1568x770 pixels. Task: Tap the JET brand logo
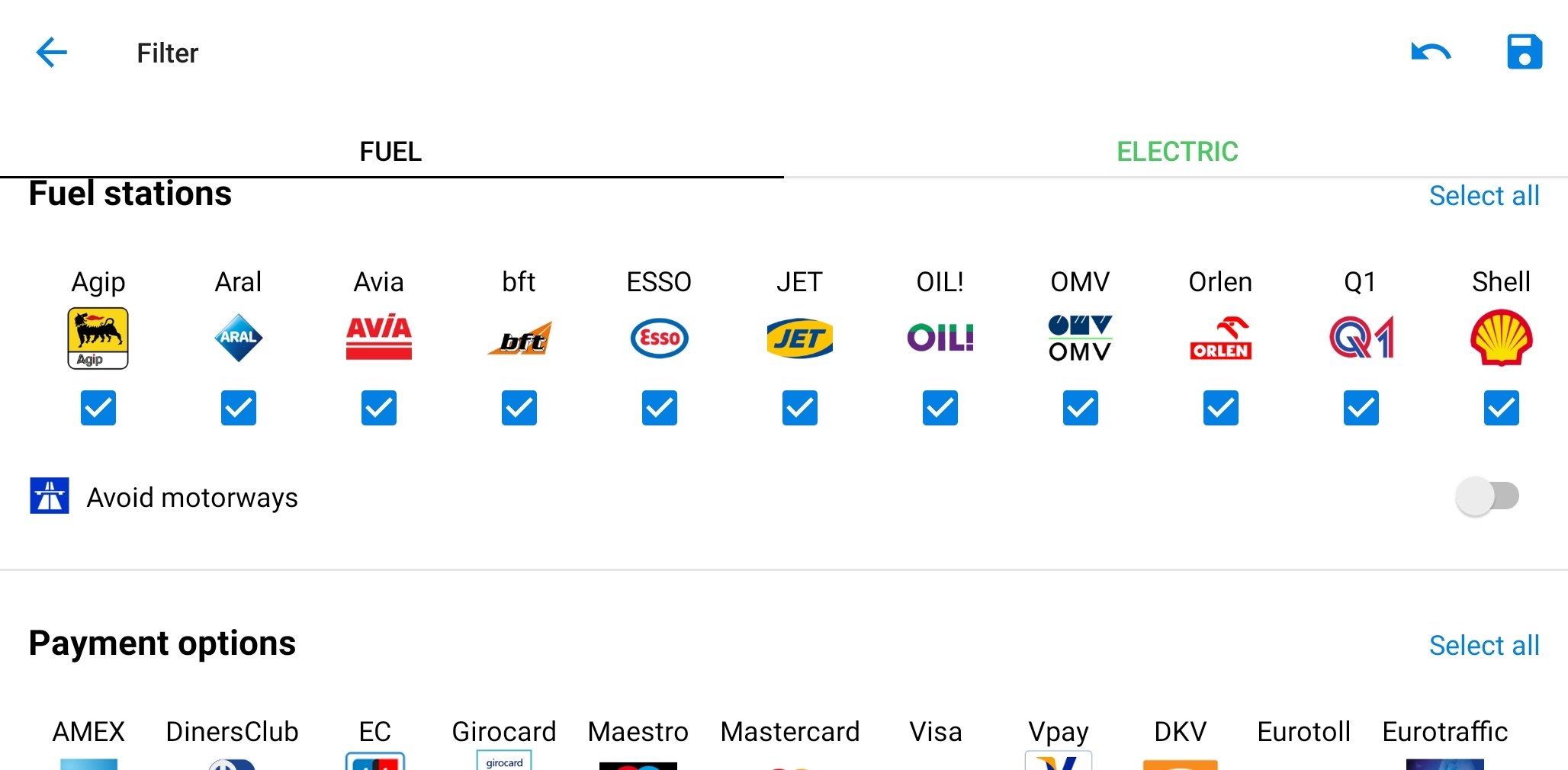(799, 338)
